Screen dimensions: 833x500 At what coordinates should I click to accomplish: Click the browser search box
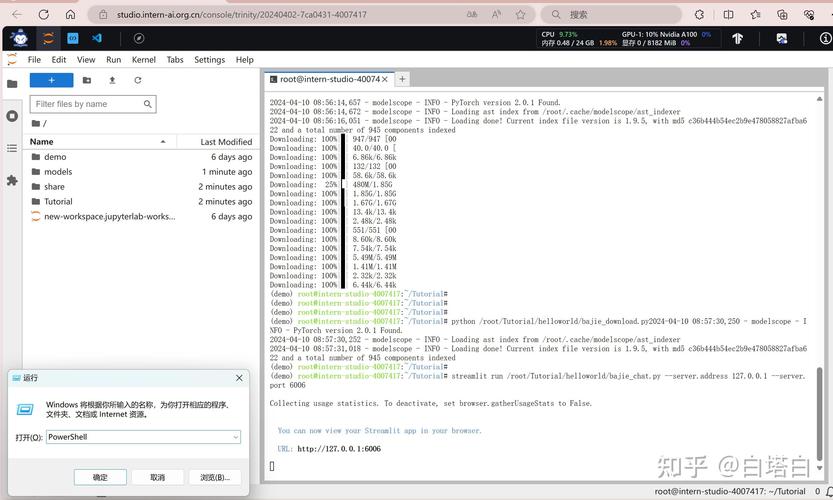pos(611,14)
